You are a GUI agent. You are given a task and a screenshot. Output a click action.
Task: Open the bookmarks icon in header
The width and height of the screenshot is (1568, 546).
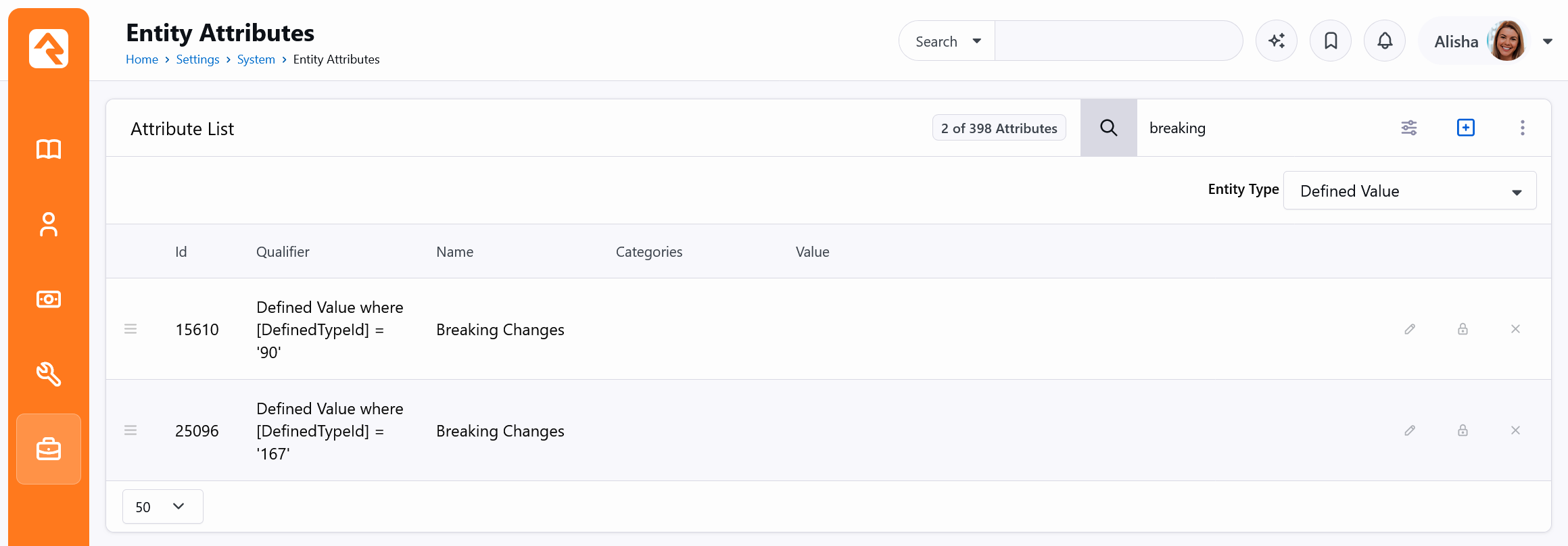(1331, 41)
